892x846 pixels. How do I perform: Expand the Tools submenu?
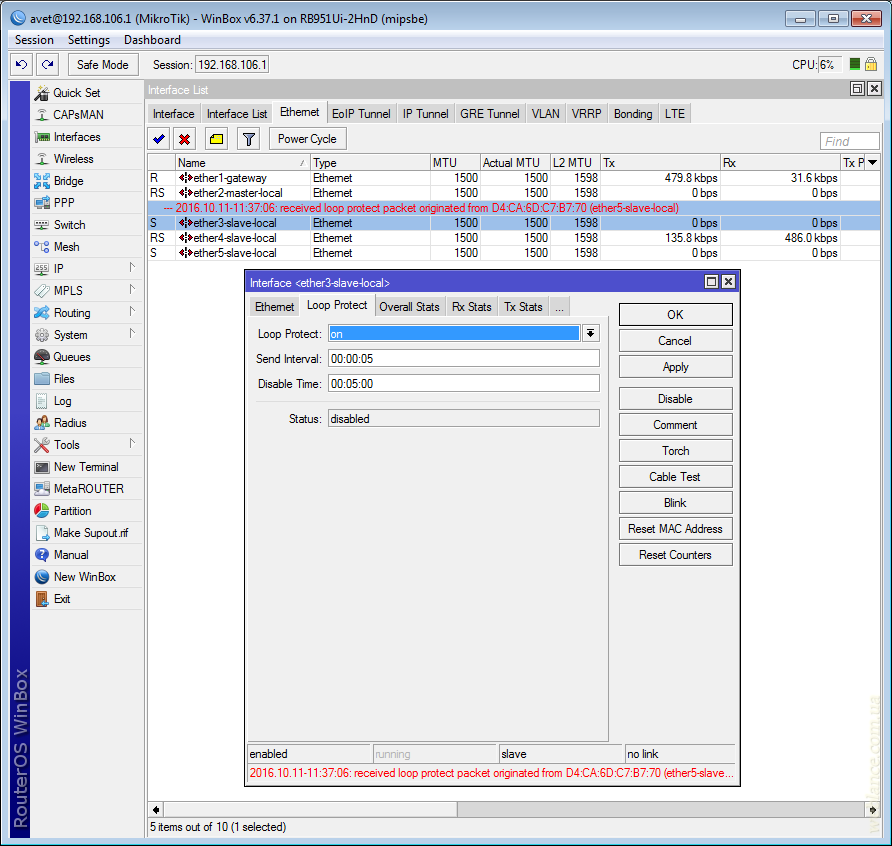click(132, 444)
